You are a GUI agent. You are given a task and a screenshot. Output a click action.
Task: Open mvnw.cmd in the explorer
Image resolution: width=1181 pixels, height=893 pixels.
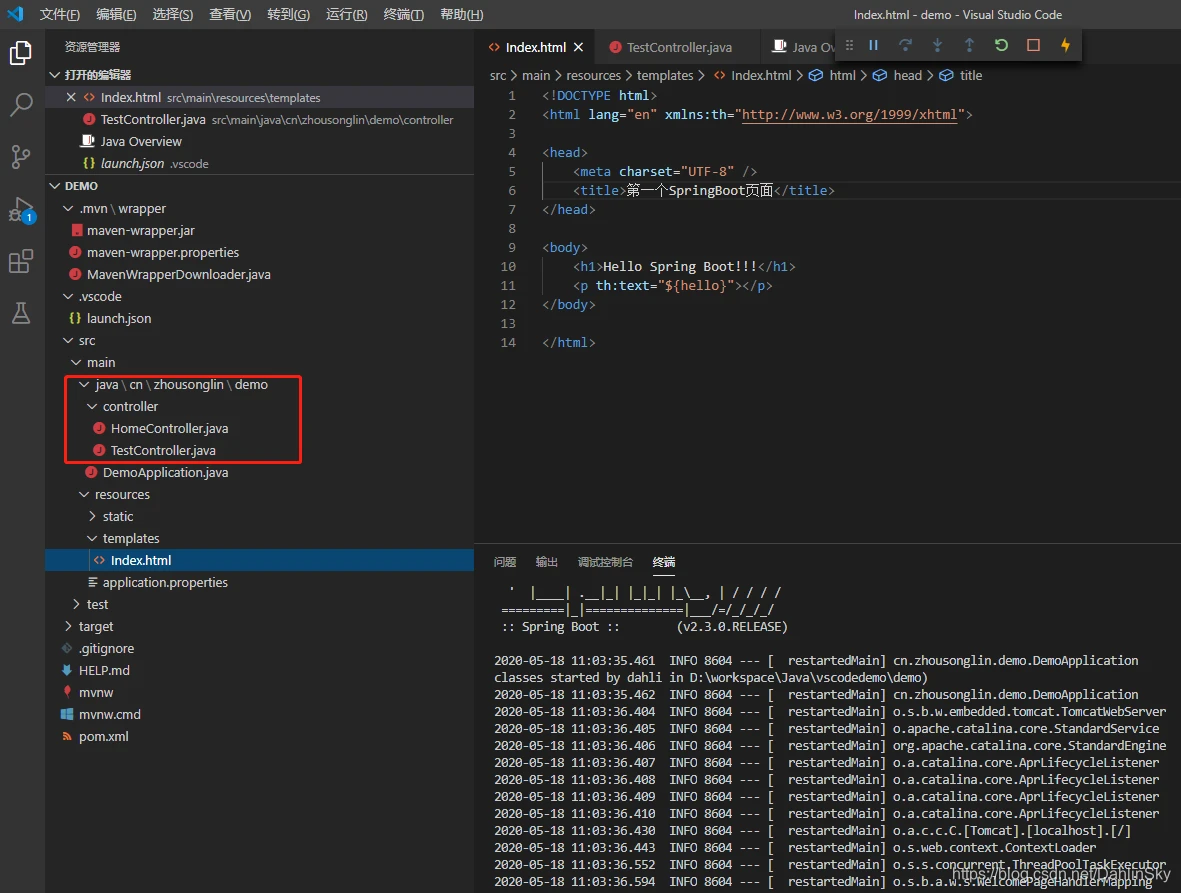pyautogui.click(x=109, y=715)
